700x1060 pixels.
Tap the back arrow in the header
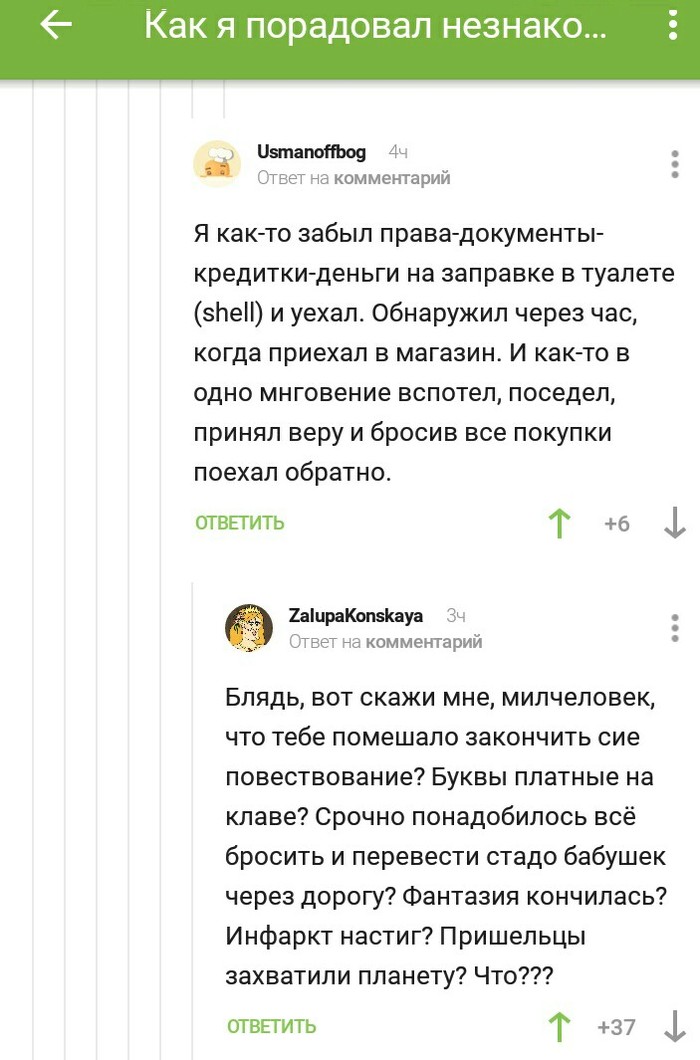(x=55, y=27)
